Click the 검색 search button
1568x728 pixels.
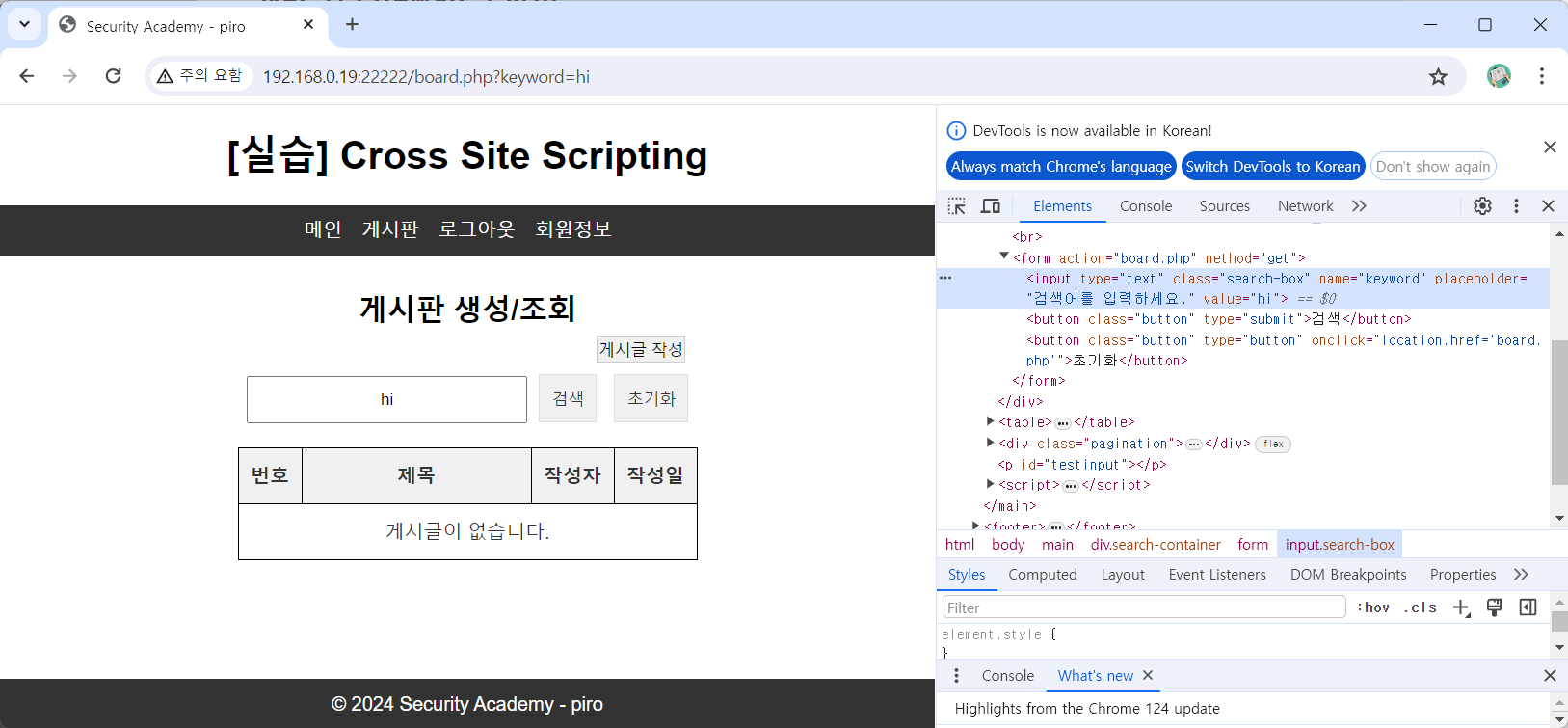pyautogui.click(x=568, y=398)
